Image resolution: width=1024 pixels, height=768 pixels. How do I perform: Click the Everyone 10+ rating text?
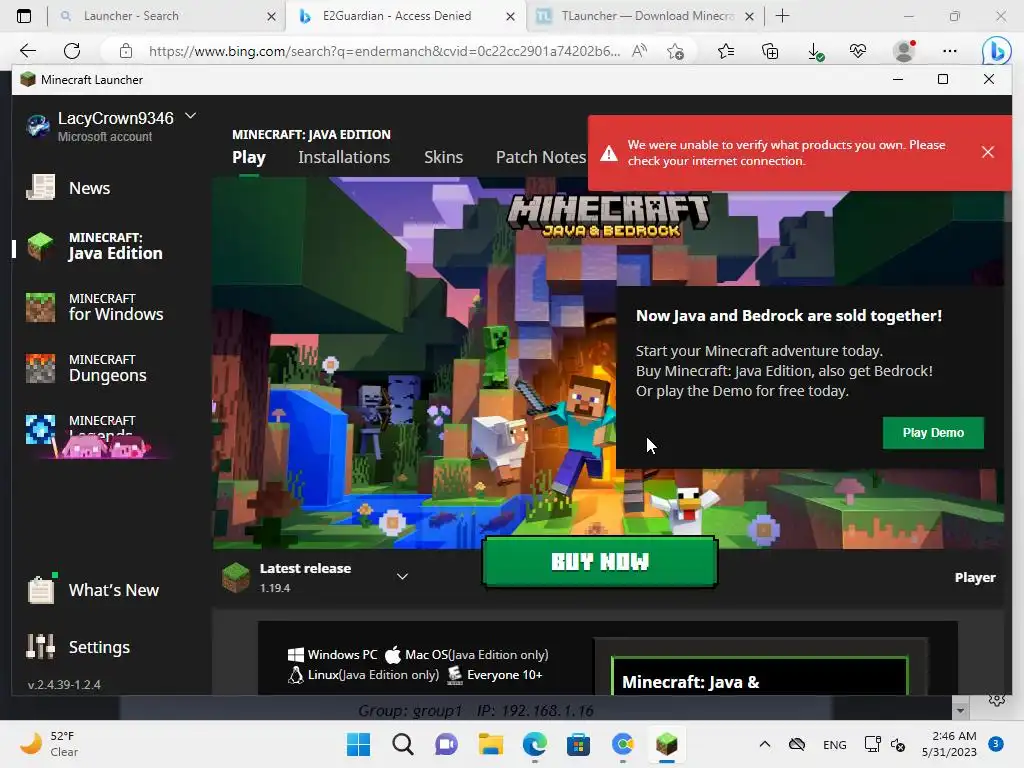[504, 675]
